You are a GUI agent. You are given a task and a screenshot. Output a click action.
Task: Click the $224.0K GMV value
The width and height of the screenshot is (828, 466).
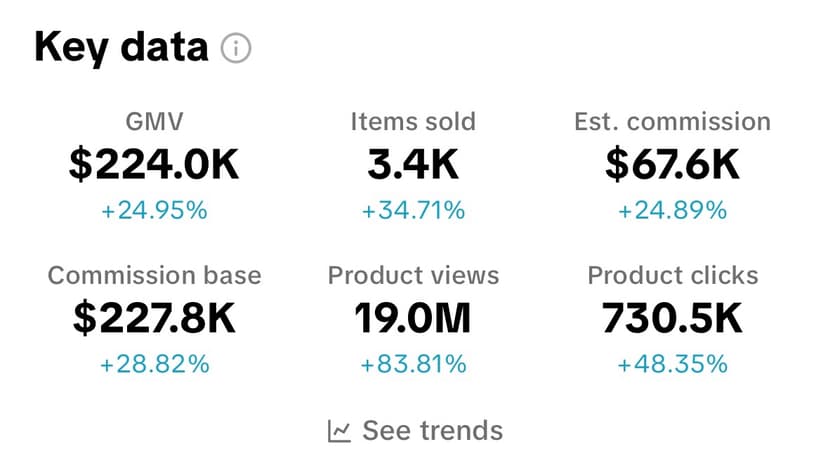point(154,165)
